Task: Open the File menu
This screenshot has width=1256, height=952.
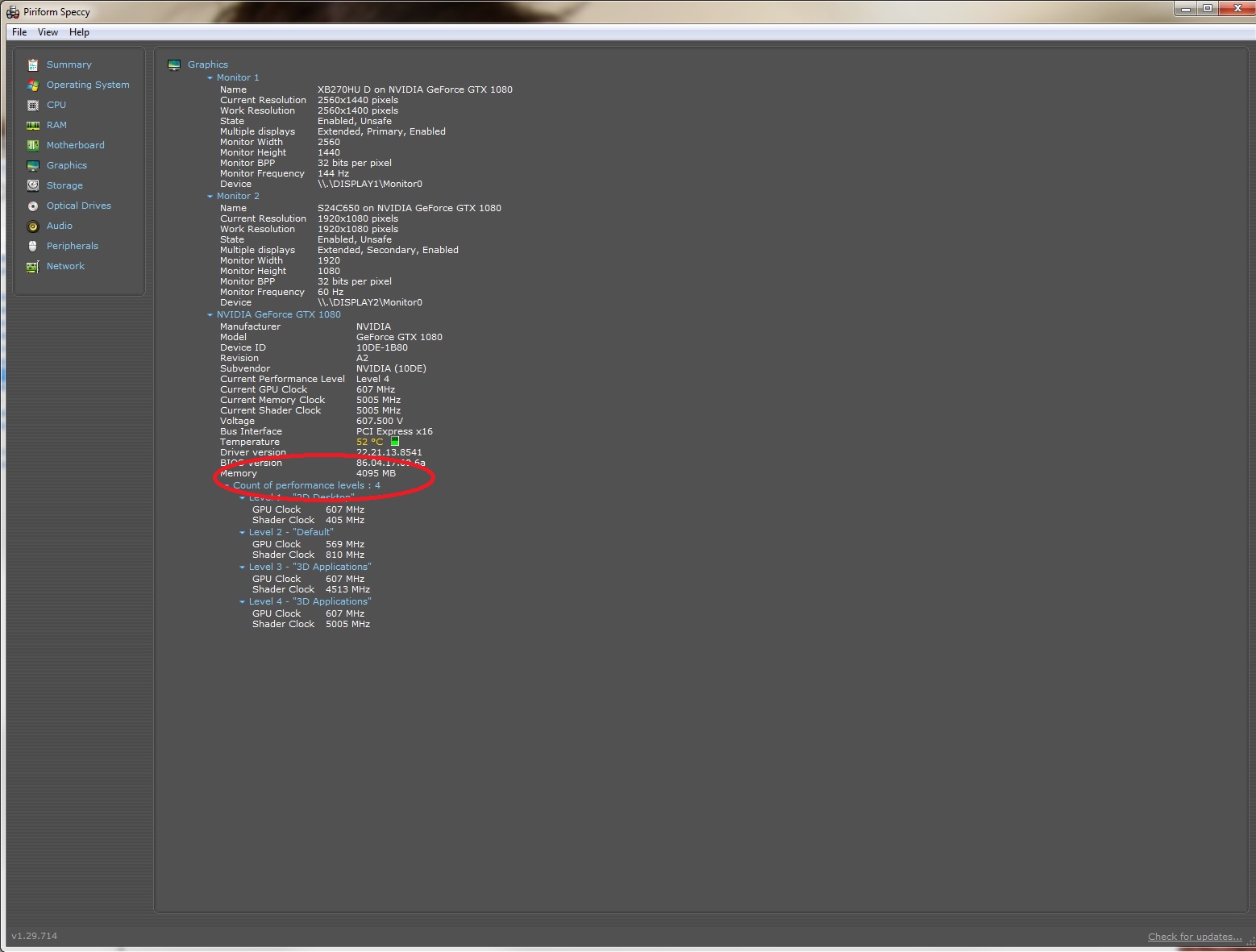Action: pos(19,32)
